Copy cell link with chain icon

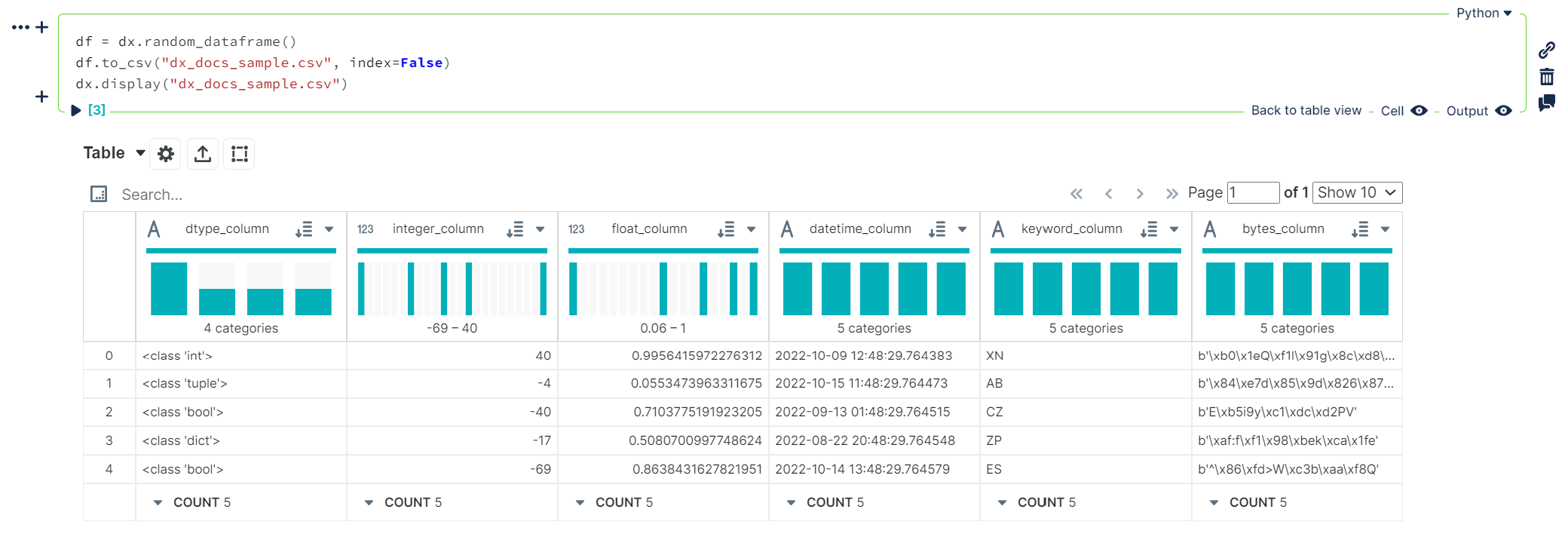point(1547,50)
